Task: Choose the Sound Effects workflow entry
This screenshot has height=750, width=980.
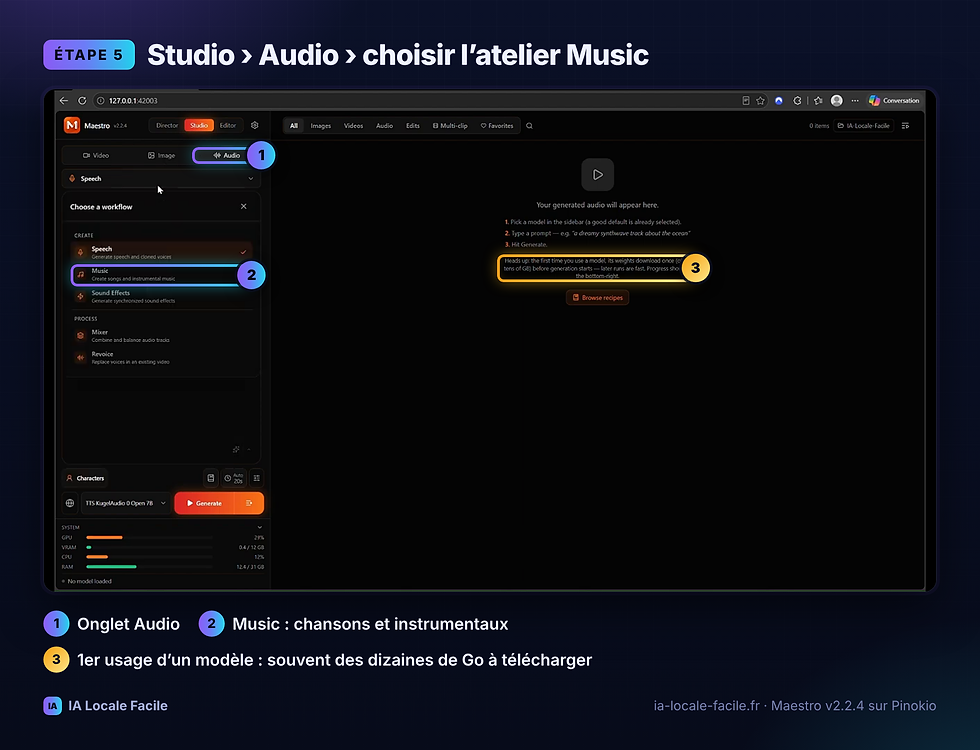Action: 162,296
